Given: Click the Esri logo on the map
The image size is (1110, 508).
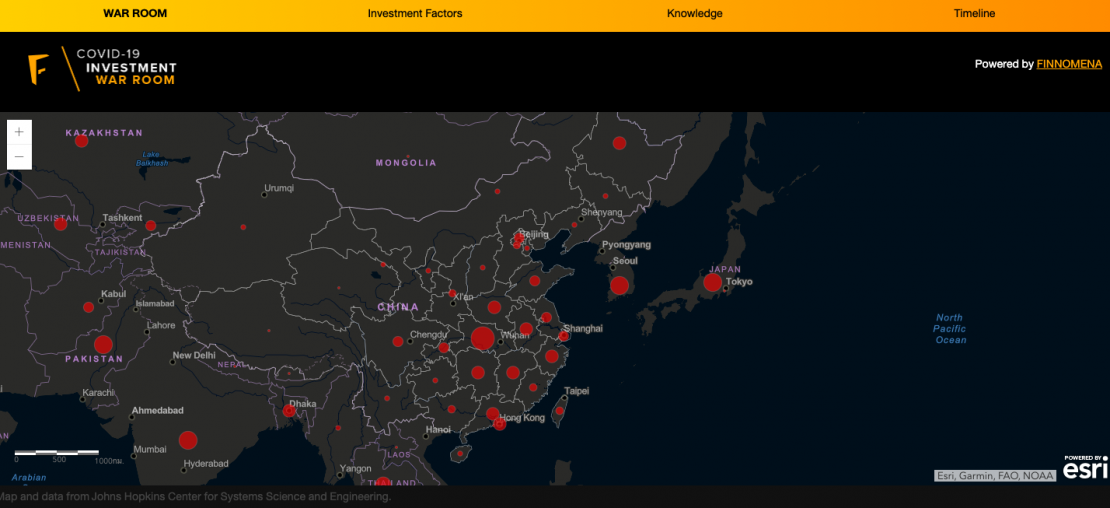Looking at the screenshot, I should (1085, 467).
